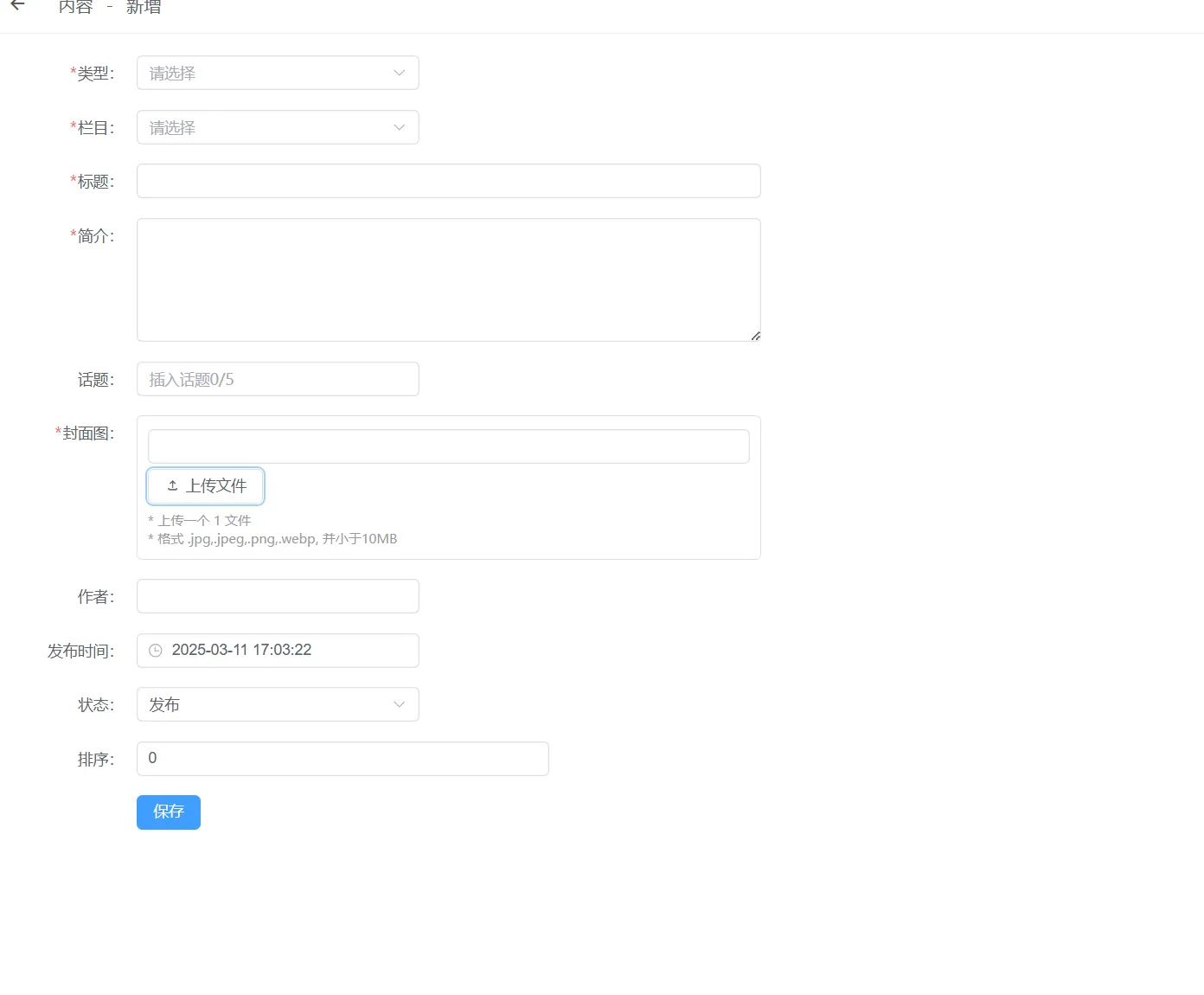Expand the 状态 dropdown showing 发布

pyautogui.click(x=268, y=705)
